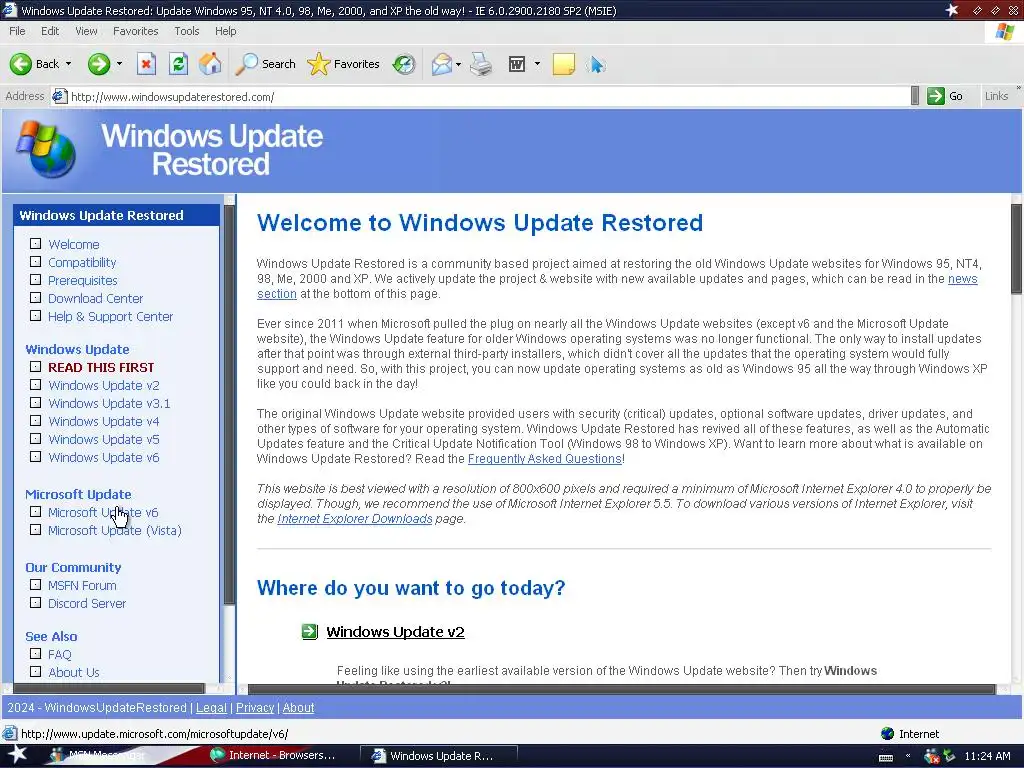Screen dimensions: 1024x768
Task: Click the Windows Update v2 heading link
Action: pyautogui.click(x=395, y=632)
